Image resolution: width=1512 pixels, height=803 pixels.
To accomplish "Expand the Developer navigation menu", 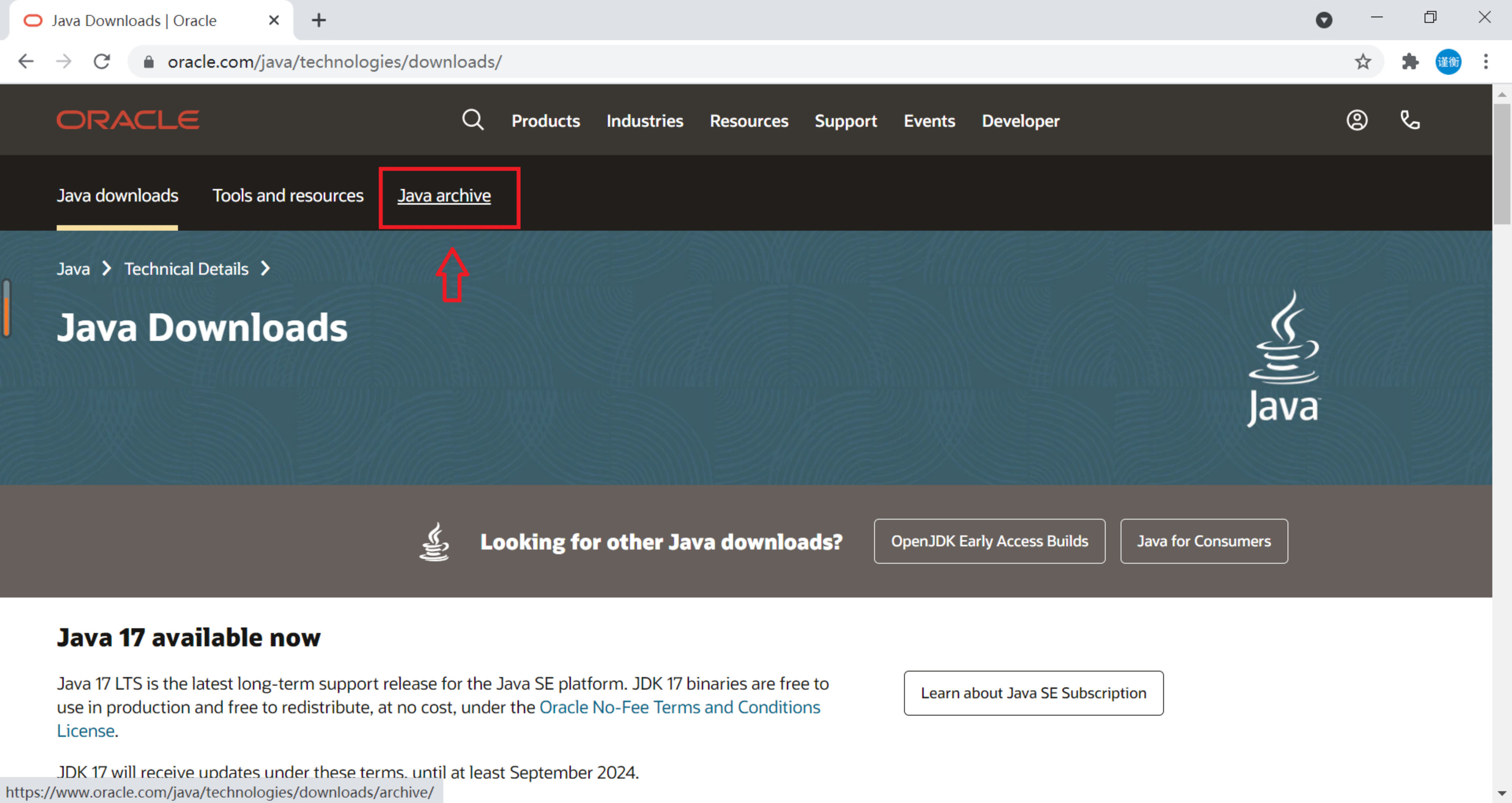I will coord(1020,121).
